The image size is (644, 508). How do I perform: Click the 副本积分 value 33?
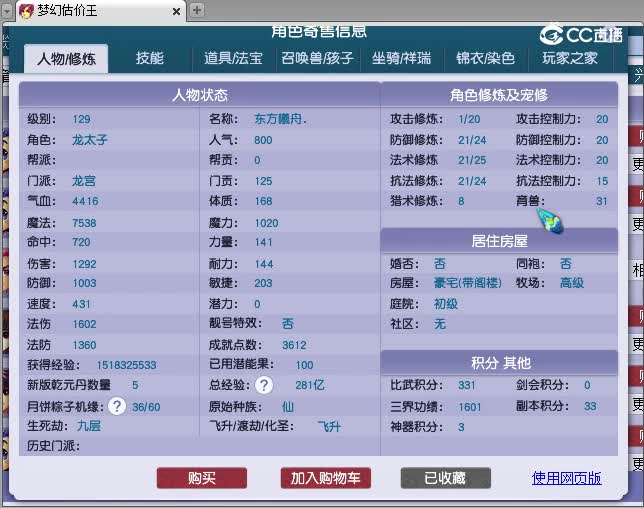pos(590,406)
